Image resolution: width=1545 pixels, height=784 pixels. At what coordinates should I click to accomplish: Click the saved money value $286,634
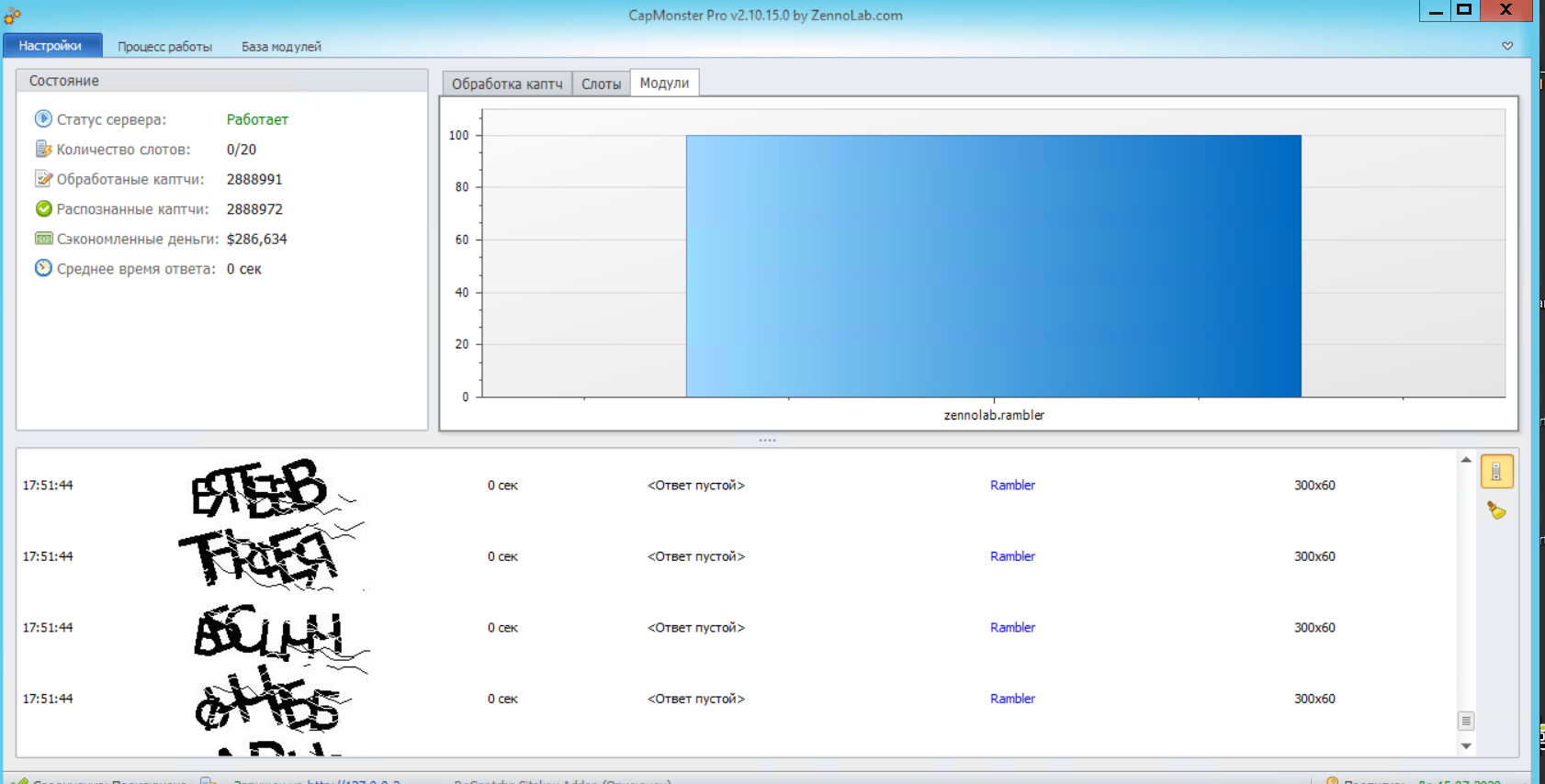coord(257,239)
